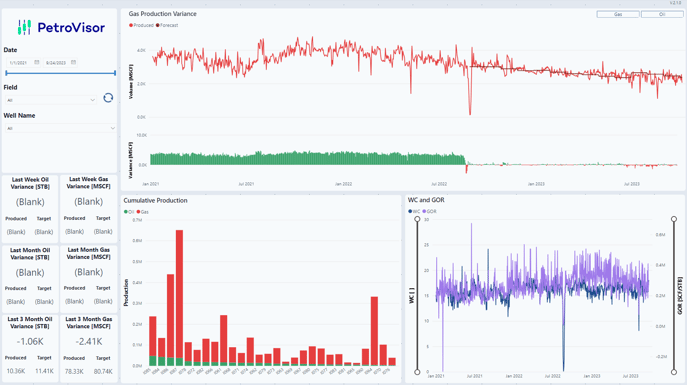The width and height of the screenshot is (687, 385).
Task: Switch the variance chart to Oil
Action: tap(662, 14)
